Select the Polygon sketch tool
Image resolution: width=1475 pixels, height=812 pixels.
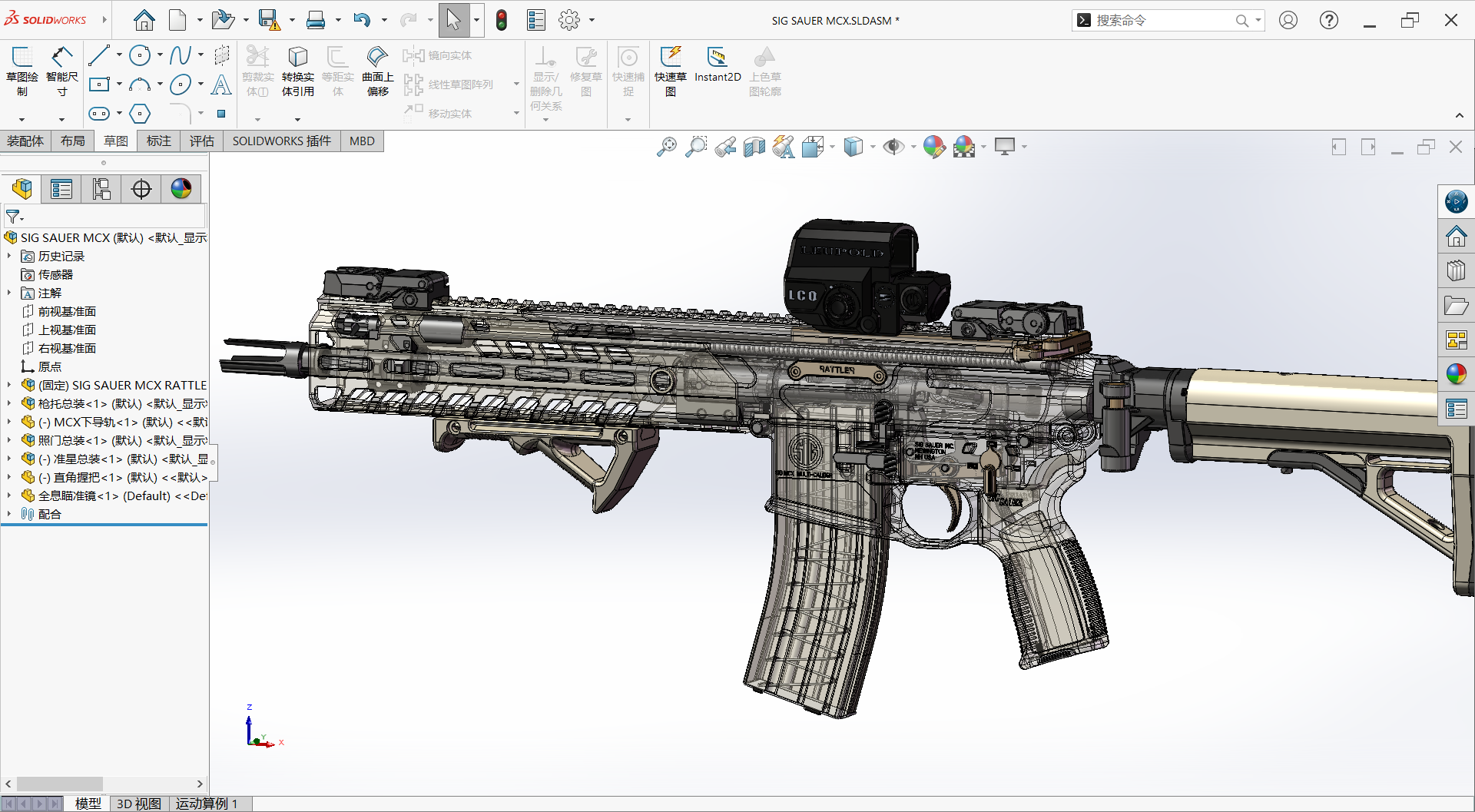pyautogui.click(x=140, y=114)
